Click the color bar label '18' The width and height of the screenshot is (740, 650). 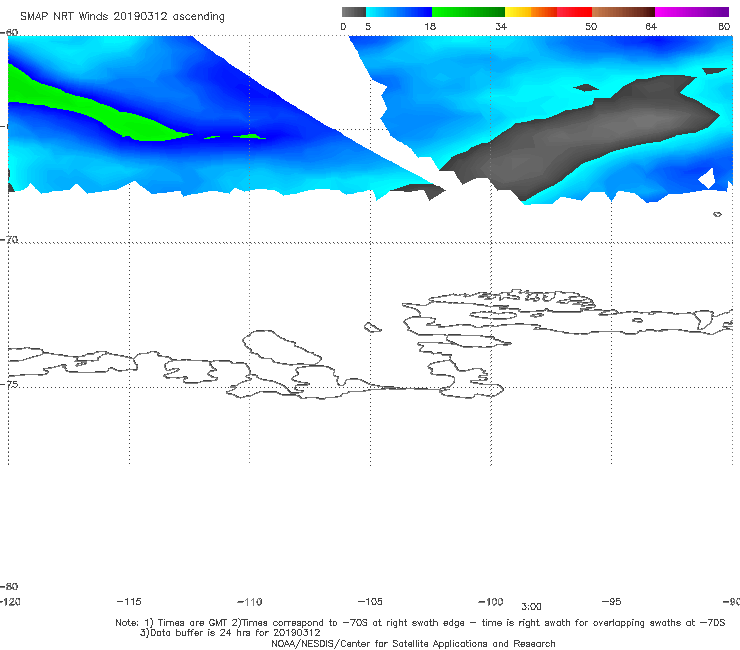430,26
